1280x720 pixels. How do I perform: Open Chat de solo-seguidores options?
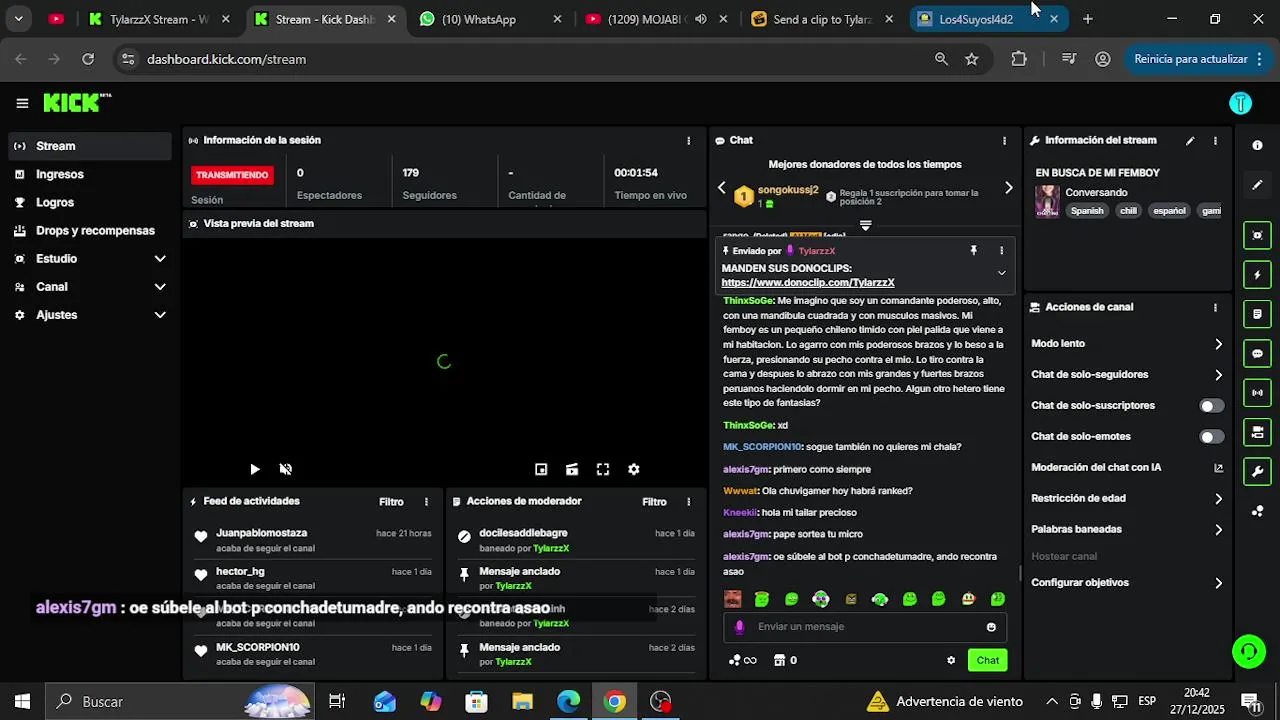1127,375
